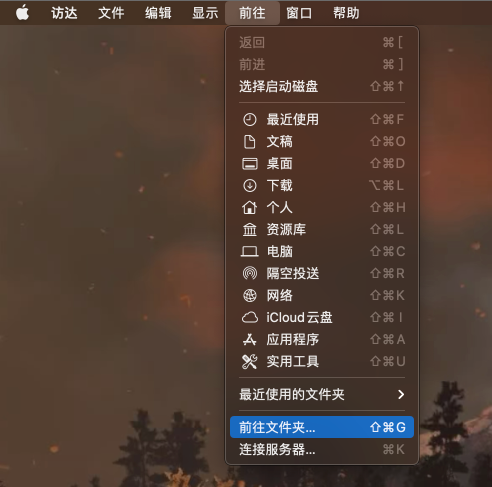Choose 前往文件夹... menu item
This screenshot has height=487, width=492.
tap(322, 427)
